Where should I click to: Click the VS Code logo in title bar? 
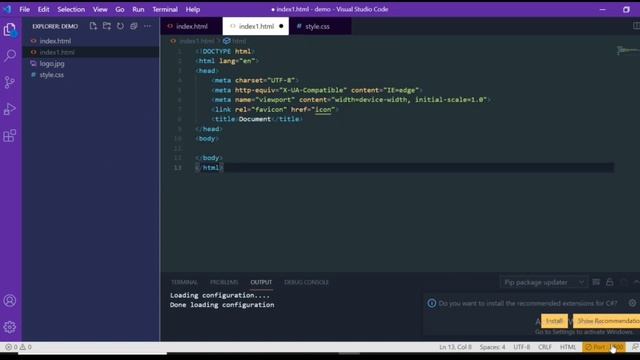click(7, 9)
